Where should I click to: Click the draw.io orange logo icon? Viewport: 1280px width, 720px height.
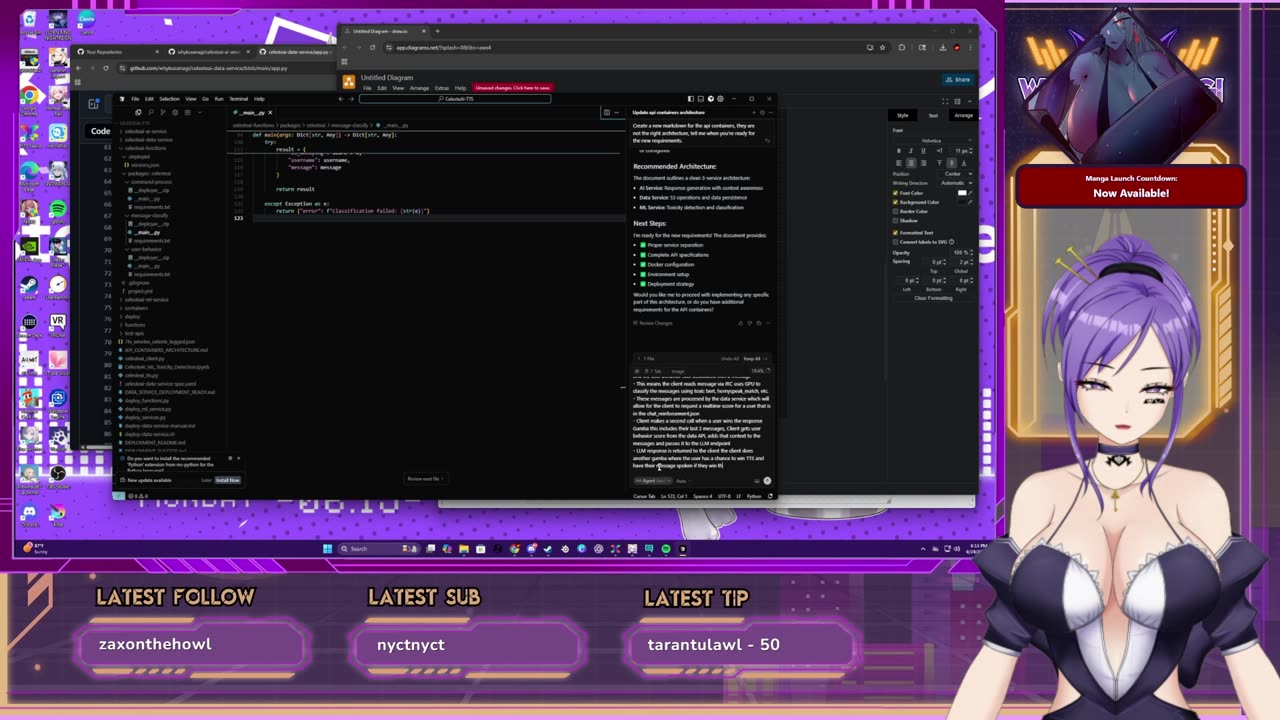pyautogui.click(x=348, y=81)
